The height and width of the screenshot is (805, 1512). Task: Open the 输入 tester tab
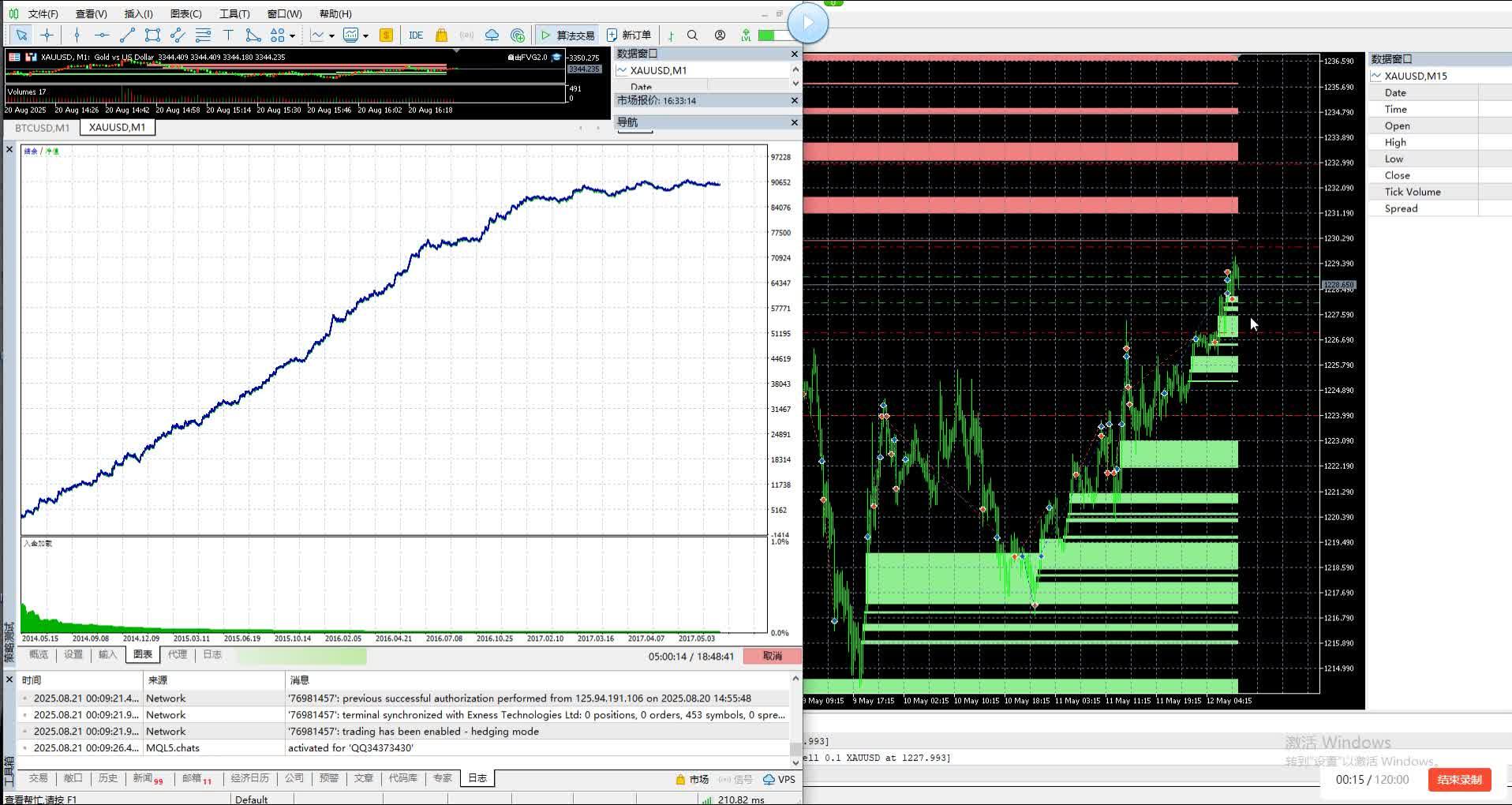(108, 654)
